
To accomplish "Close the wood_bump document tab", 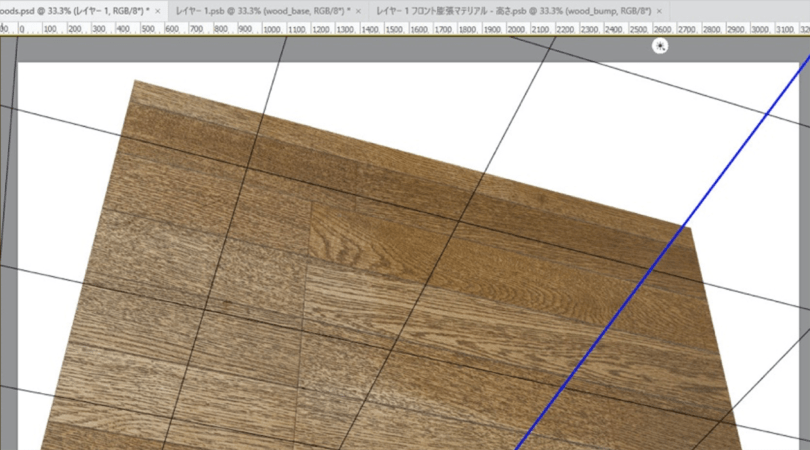I will coord(659,9).
